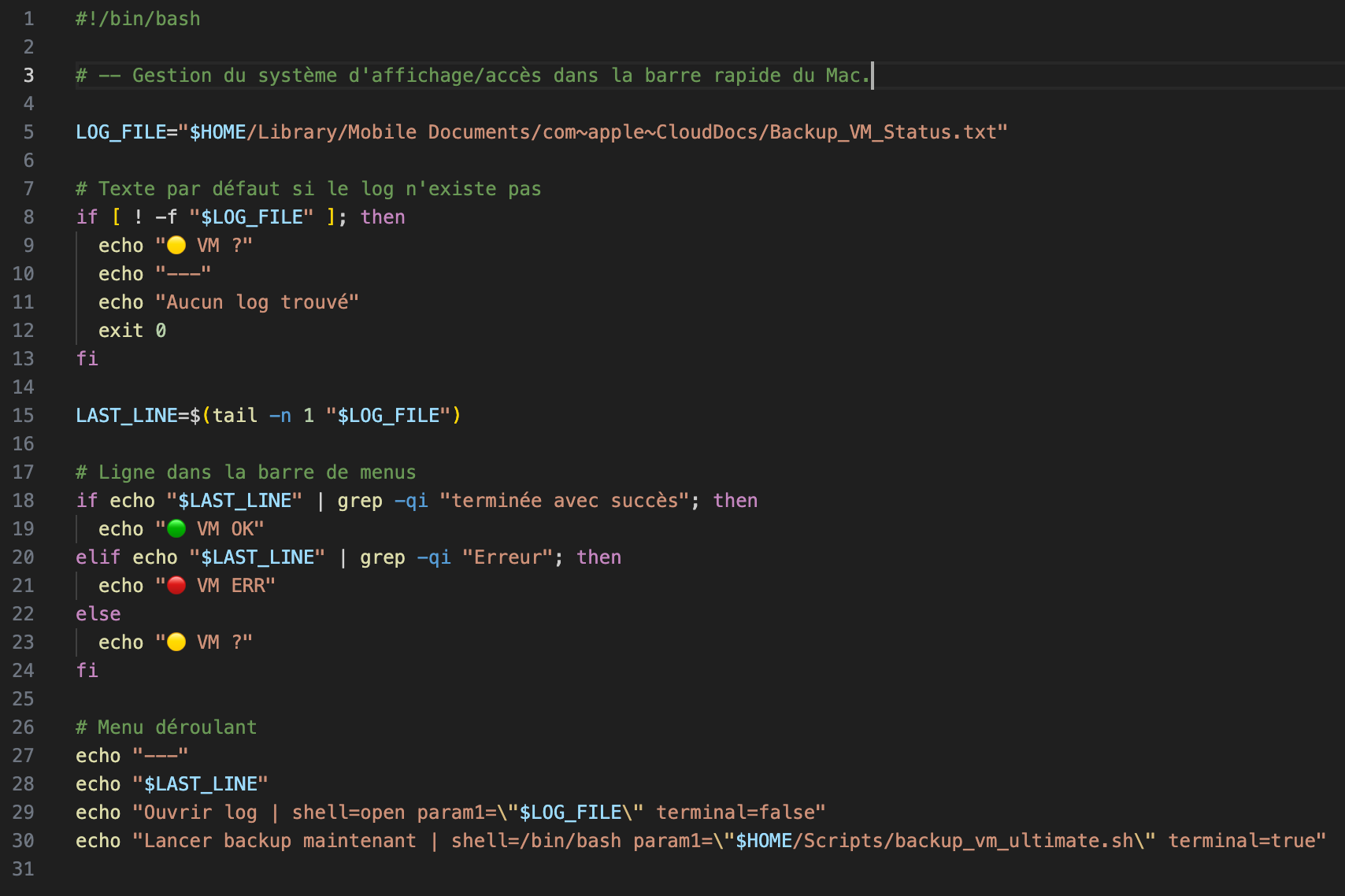Click the "Erreur" string in the elif line
Screen dimensions: 1345x896
point(507,557)
